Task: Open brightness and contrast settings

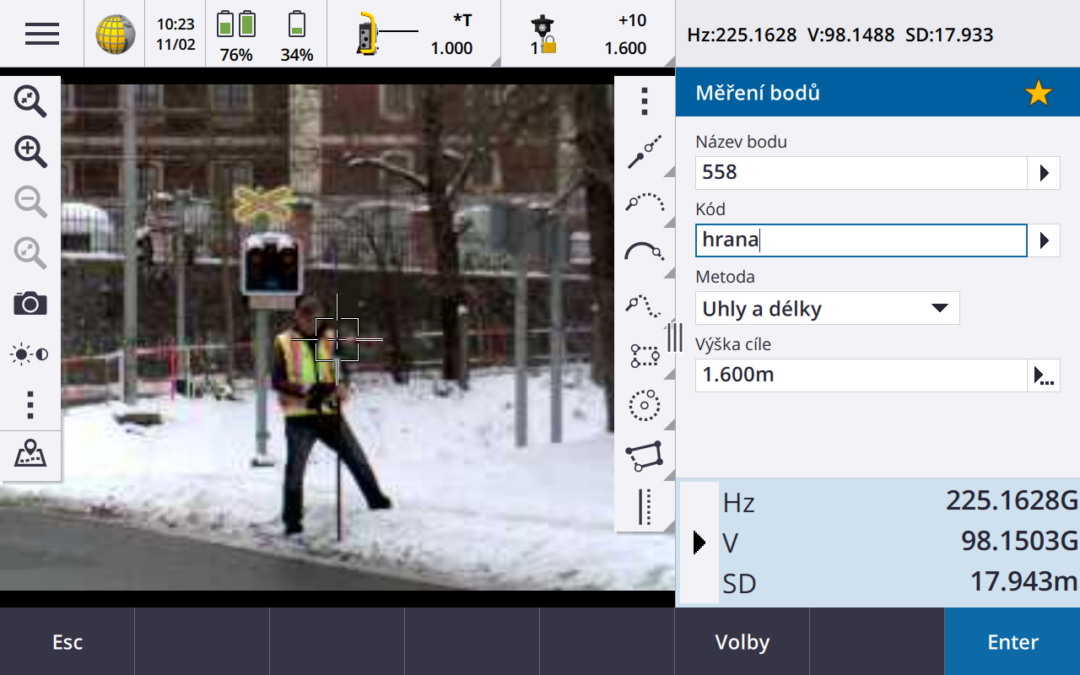Action: click(31, 354)
